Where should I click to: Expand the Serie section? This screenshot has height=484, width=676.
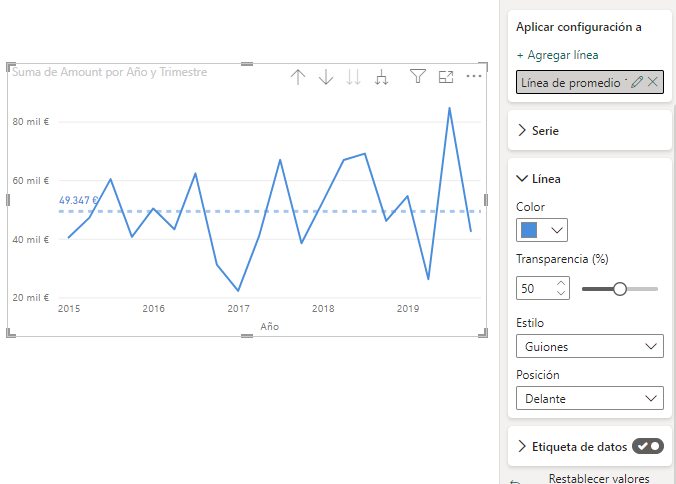522,131
